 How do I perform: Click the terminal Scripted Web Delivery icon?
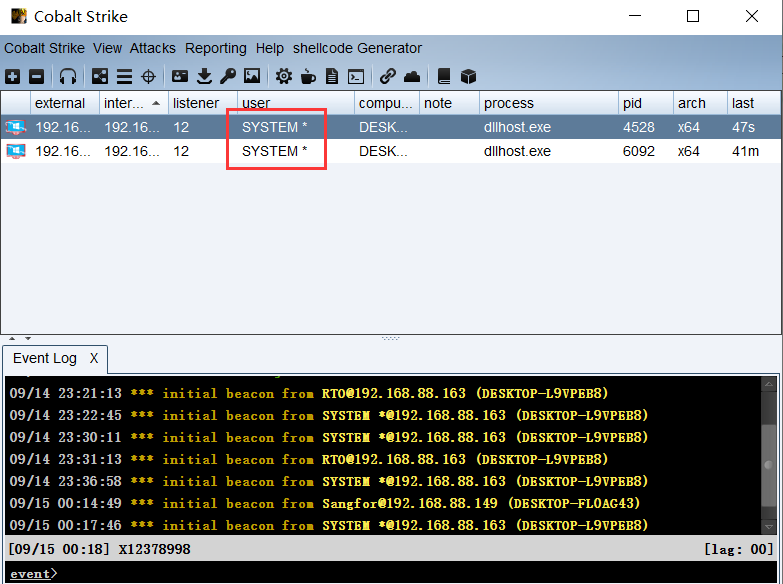pyautogui.click(x=356, y=77)
